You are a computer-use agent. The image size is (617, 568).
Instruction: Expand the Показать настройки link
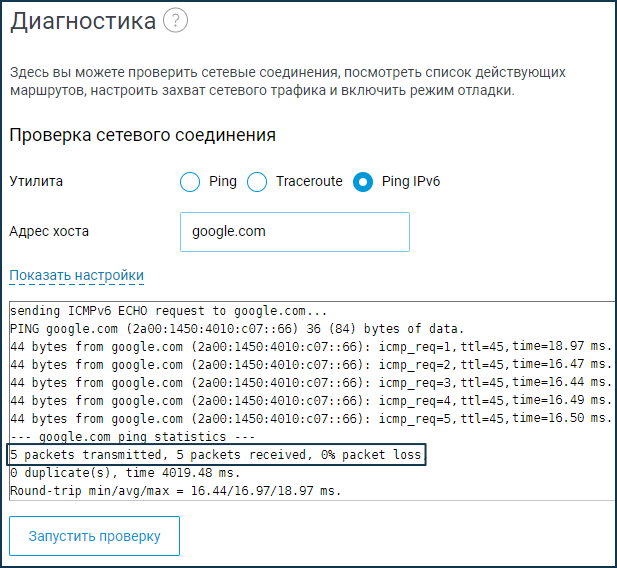click(x=77, y=275)
